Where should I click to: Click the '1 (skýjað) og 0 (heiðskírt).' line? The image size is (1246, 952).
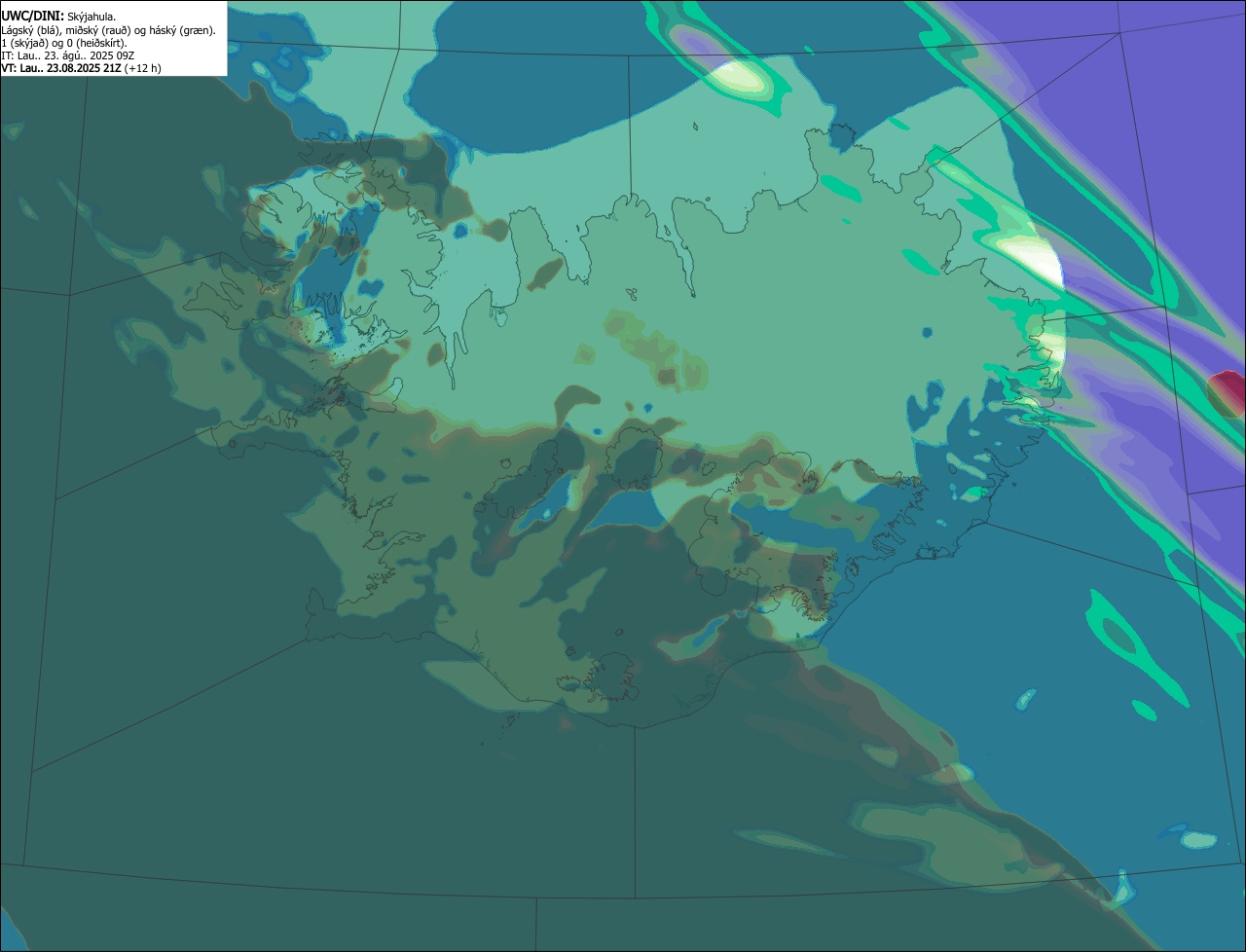pyautogui.click(x=64, y=43)
